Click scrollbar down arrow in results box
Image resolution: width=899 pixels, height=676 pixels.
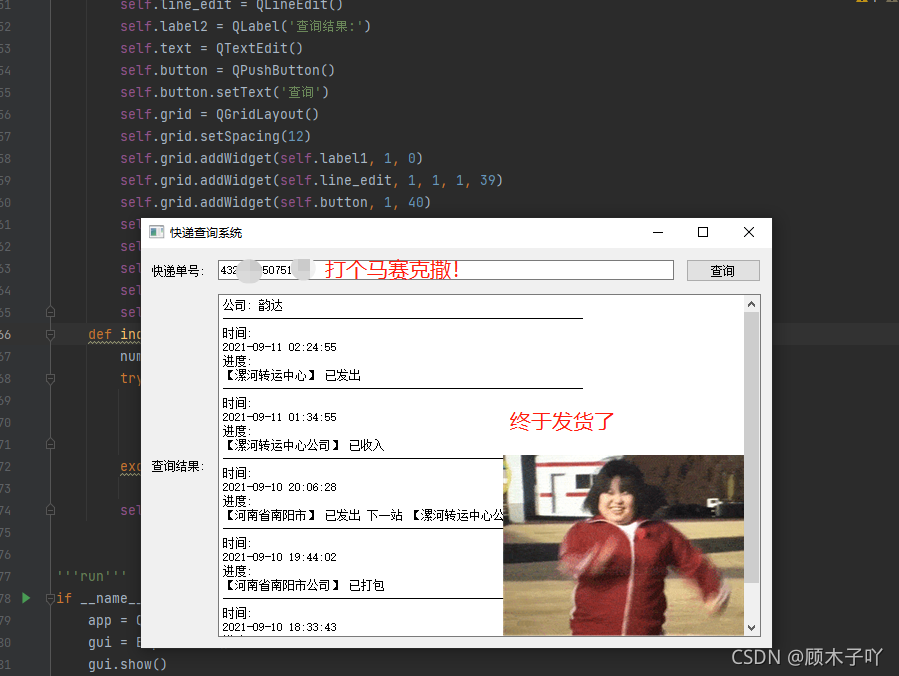(x=751, y=628)
